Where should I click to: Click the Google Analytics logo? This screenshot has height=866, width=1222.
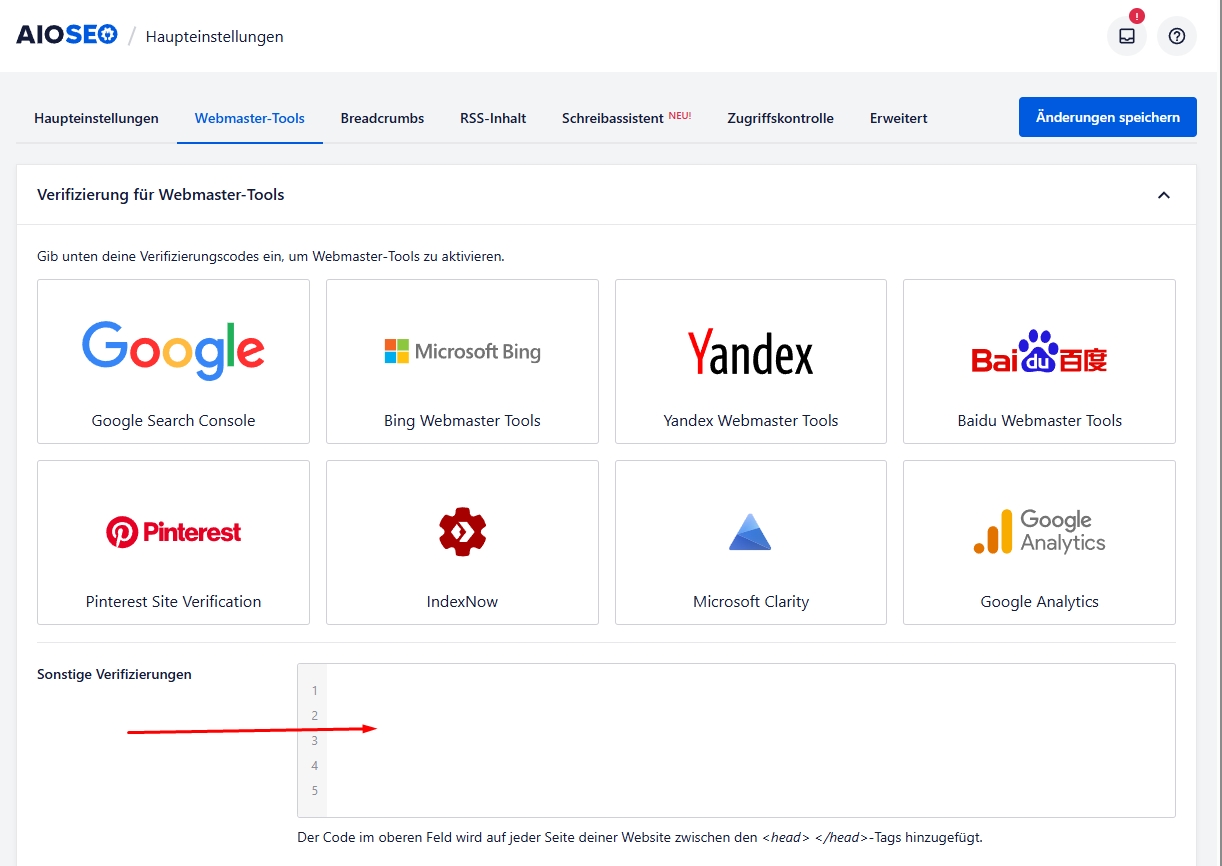point(1039,531)
